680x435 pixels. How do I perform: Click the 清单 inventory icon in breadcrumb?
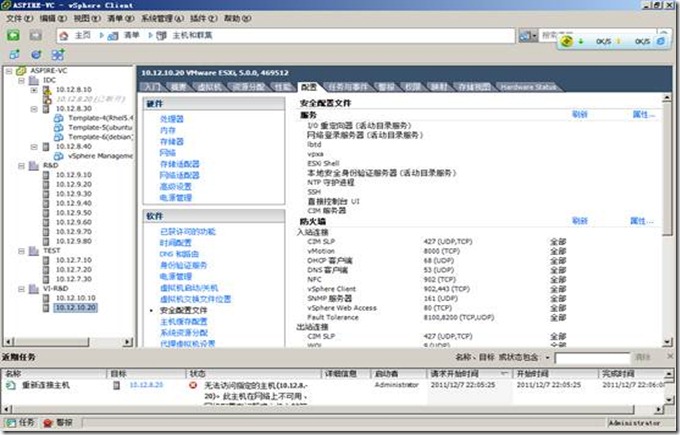pyautogui.click(x=113, y=36)
